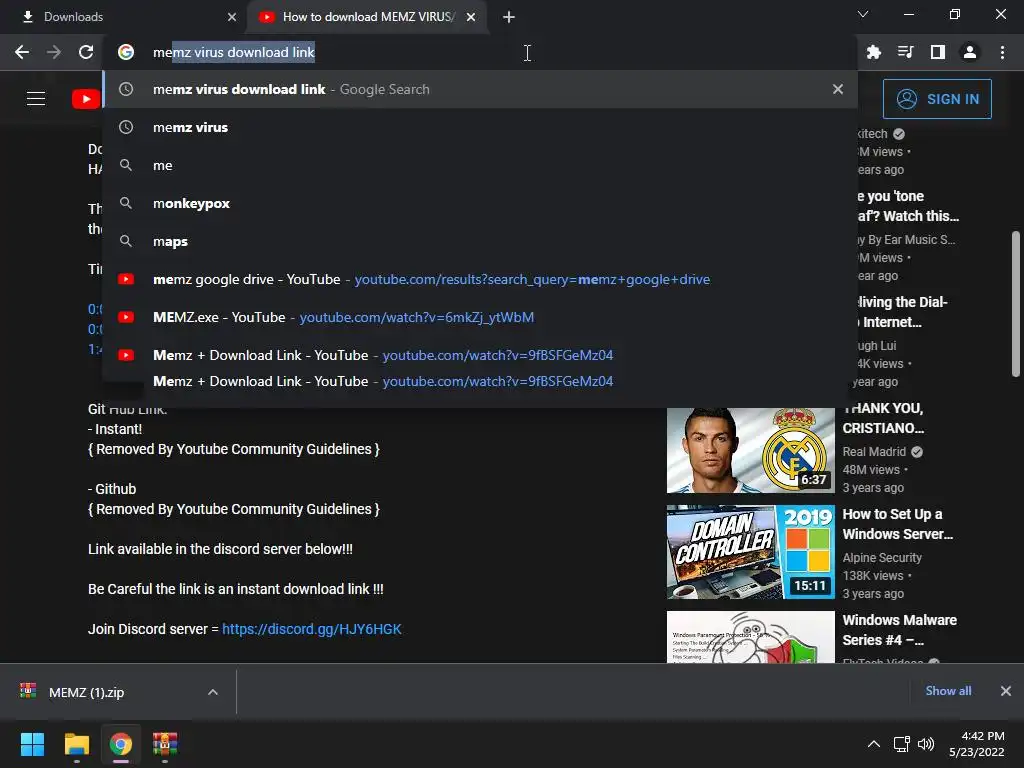Click the SIGN IN button
The height and width of the screenshot is (768, 1024).
pyautogui.click(x=937, y=99)
